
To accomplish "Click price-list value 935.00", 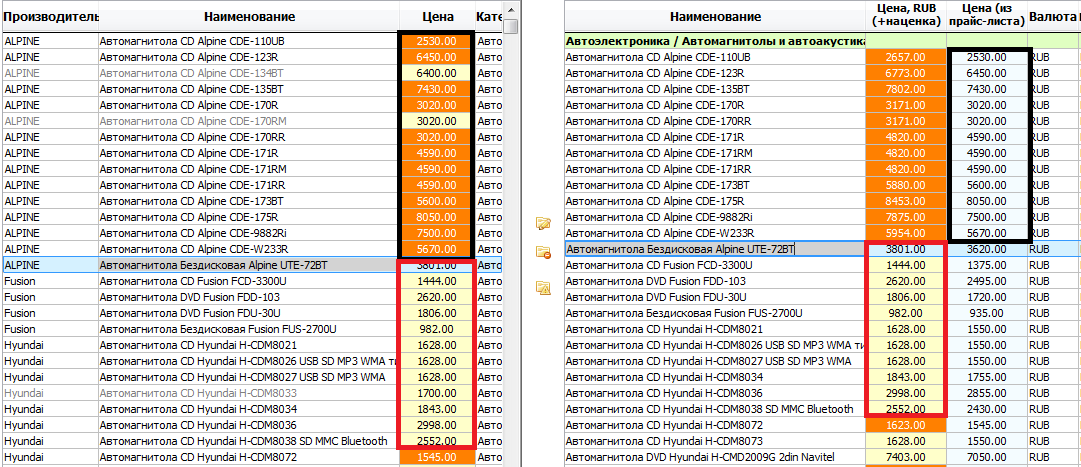I will 987,312.
